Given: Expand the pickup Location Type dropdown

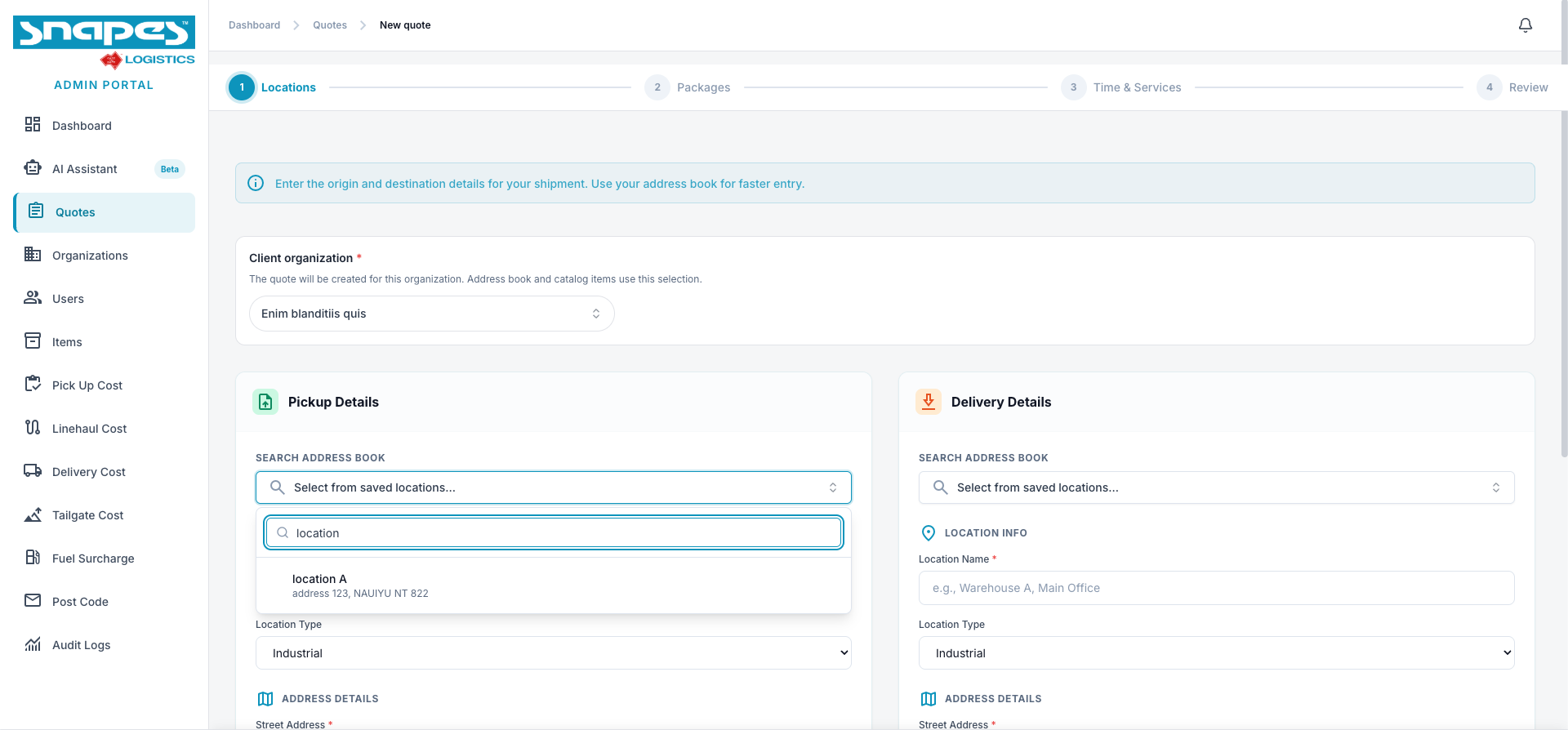Looking at the screenshot, I should point(553,653).
